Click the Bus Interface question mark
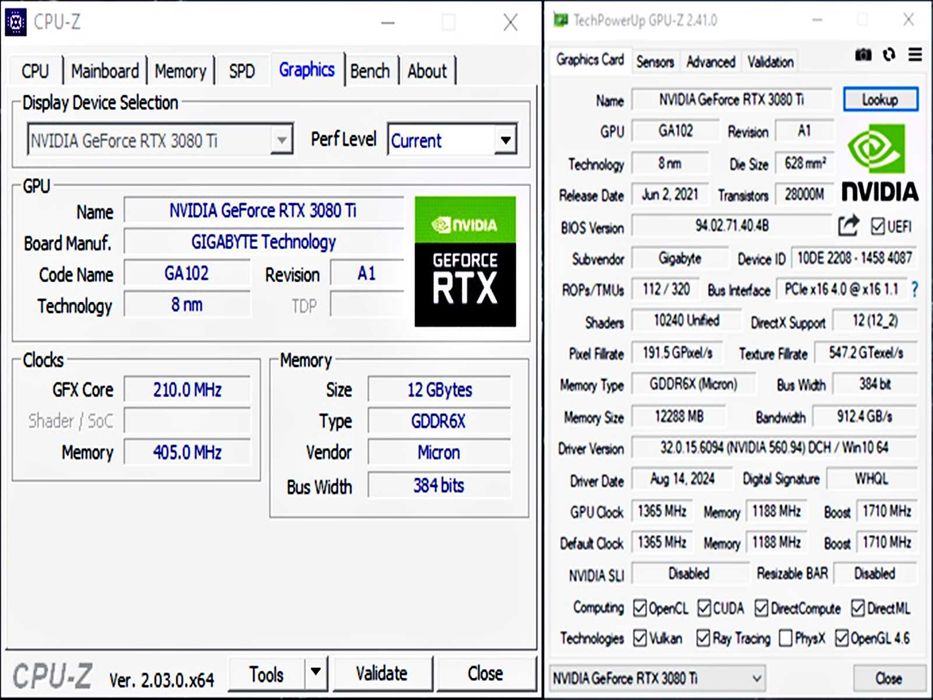This screenshot has height=700, width=933. (915, 290)
